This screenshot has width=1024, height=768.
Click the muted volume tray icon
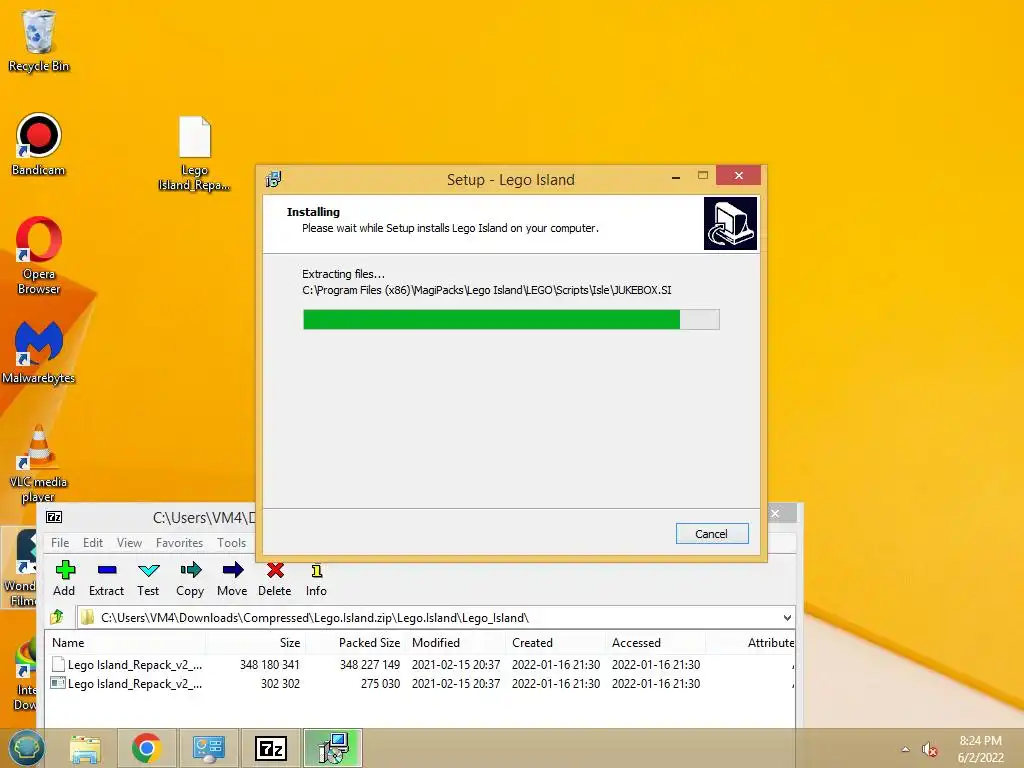pos(929,749)
